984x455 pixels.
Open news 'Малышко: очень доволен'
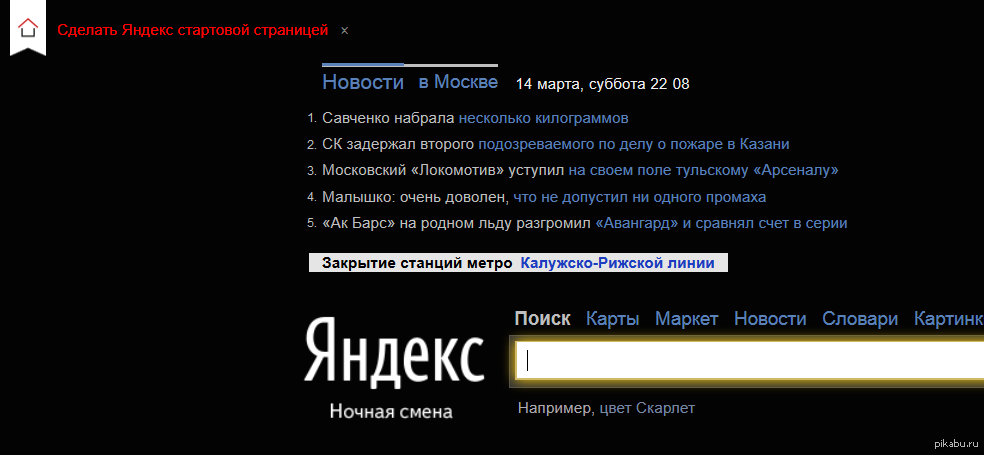[543, 197]
